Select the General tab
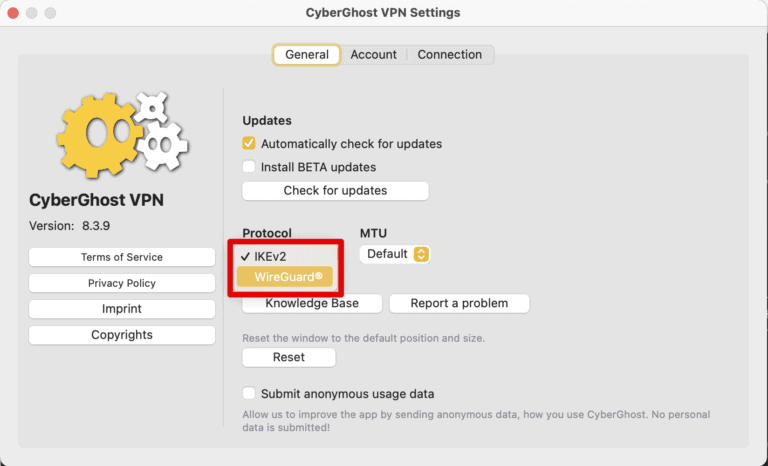768x466 pixels. coord(306,55)
